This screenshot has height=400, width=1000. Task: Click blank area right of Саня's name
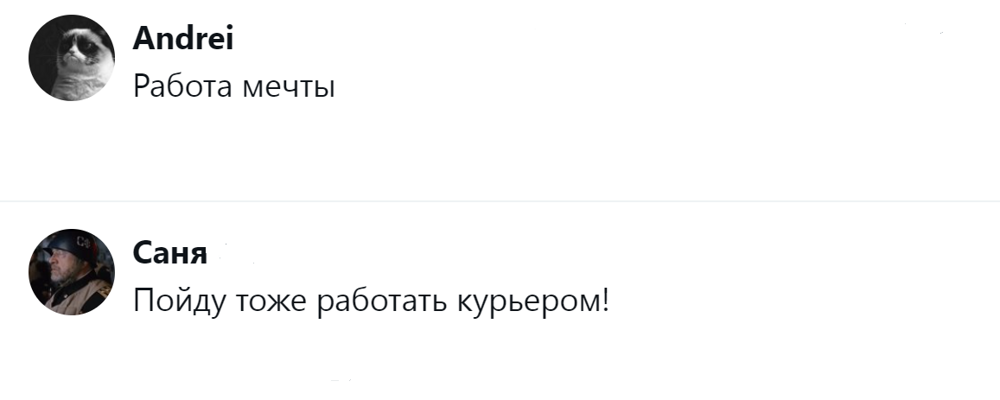[x=574, y=253]
